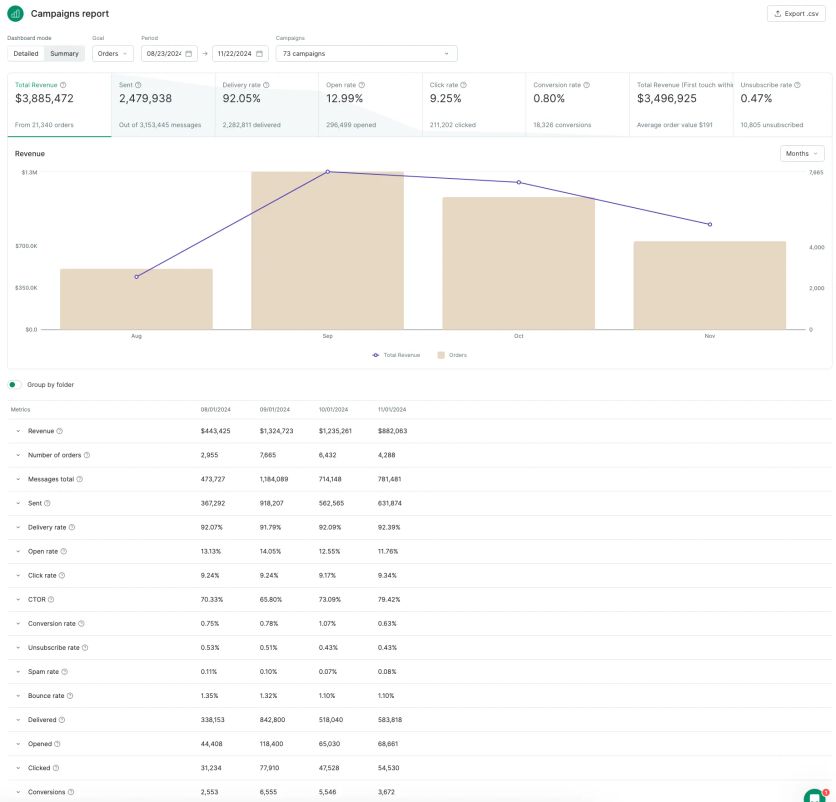This screenshot has width=836, height=802.
Task: Expand the Conversion rate table row
Action: point(18,623)
